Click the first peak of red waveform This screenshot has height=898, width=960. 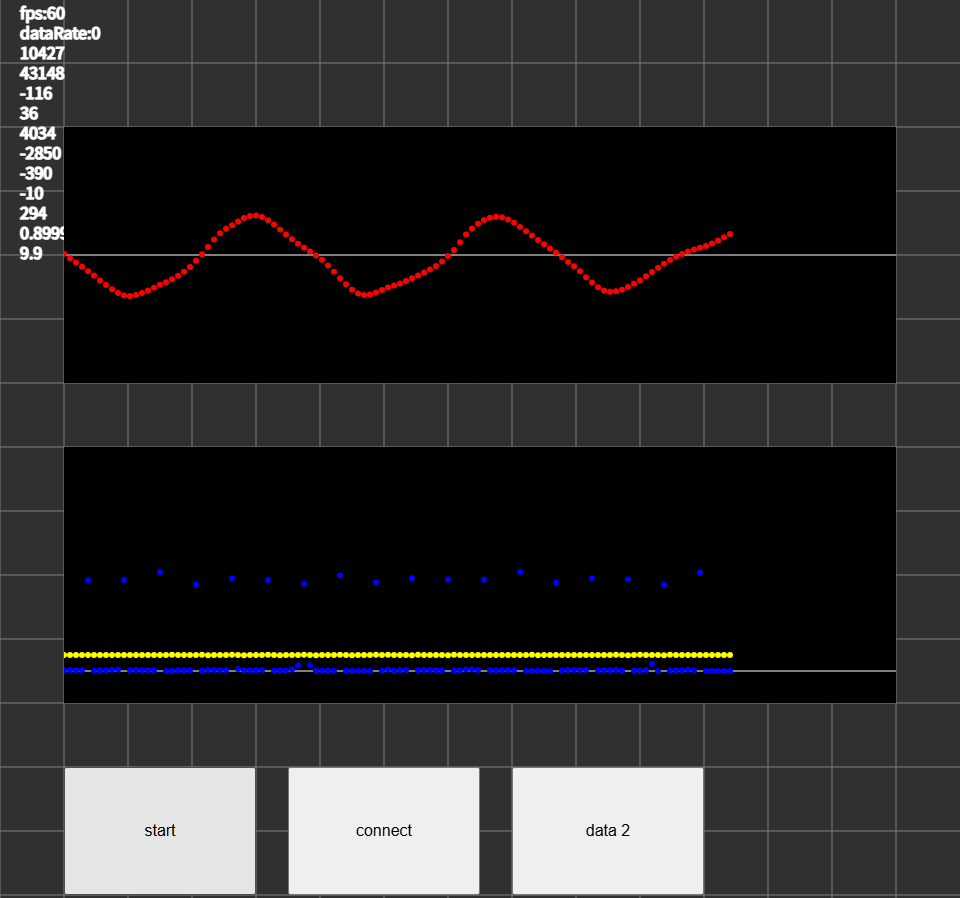(x=256, y=215)
